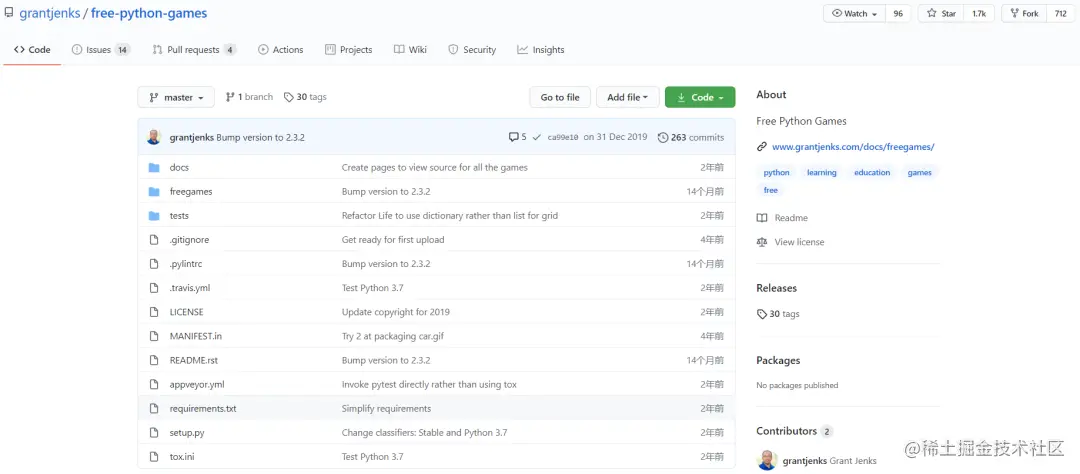Click the file icon beside requirements.txt

click(x=154, y=409)
